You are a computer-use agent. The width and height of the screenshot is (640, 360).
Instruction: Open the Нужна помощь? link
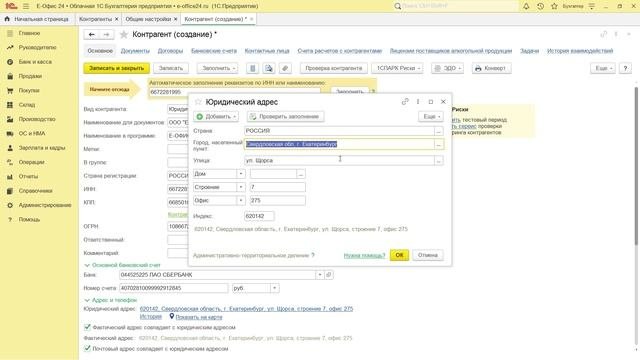tap(364, 256)
